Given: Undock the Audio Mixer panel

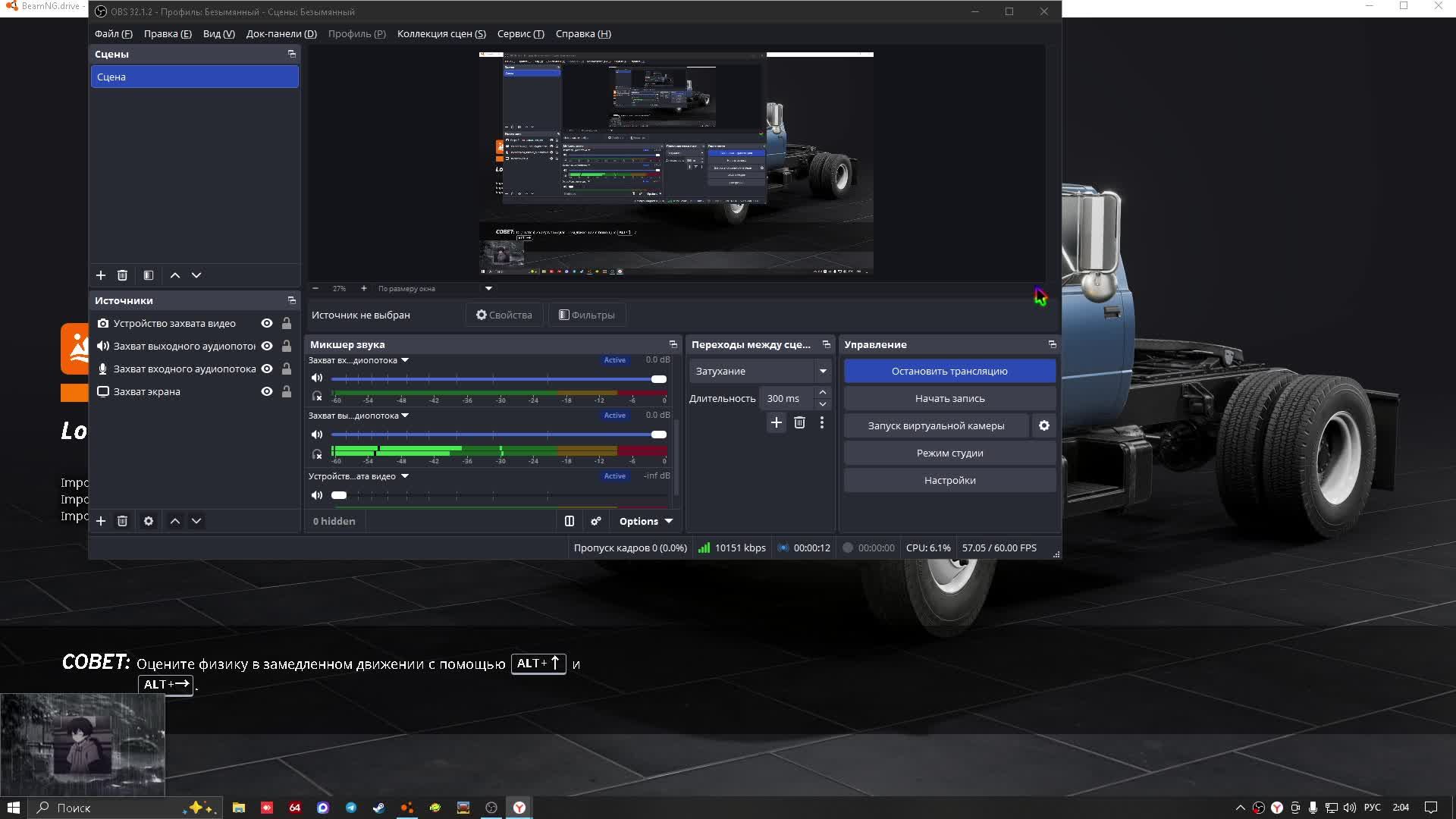Looking at the screenshot, I should pos(673,344).
